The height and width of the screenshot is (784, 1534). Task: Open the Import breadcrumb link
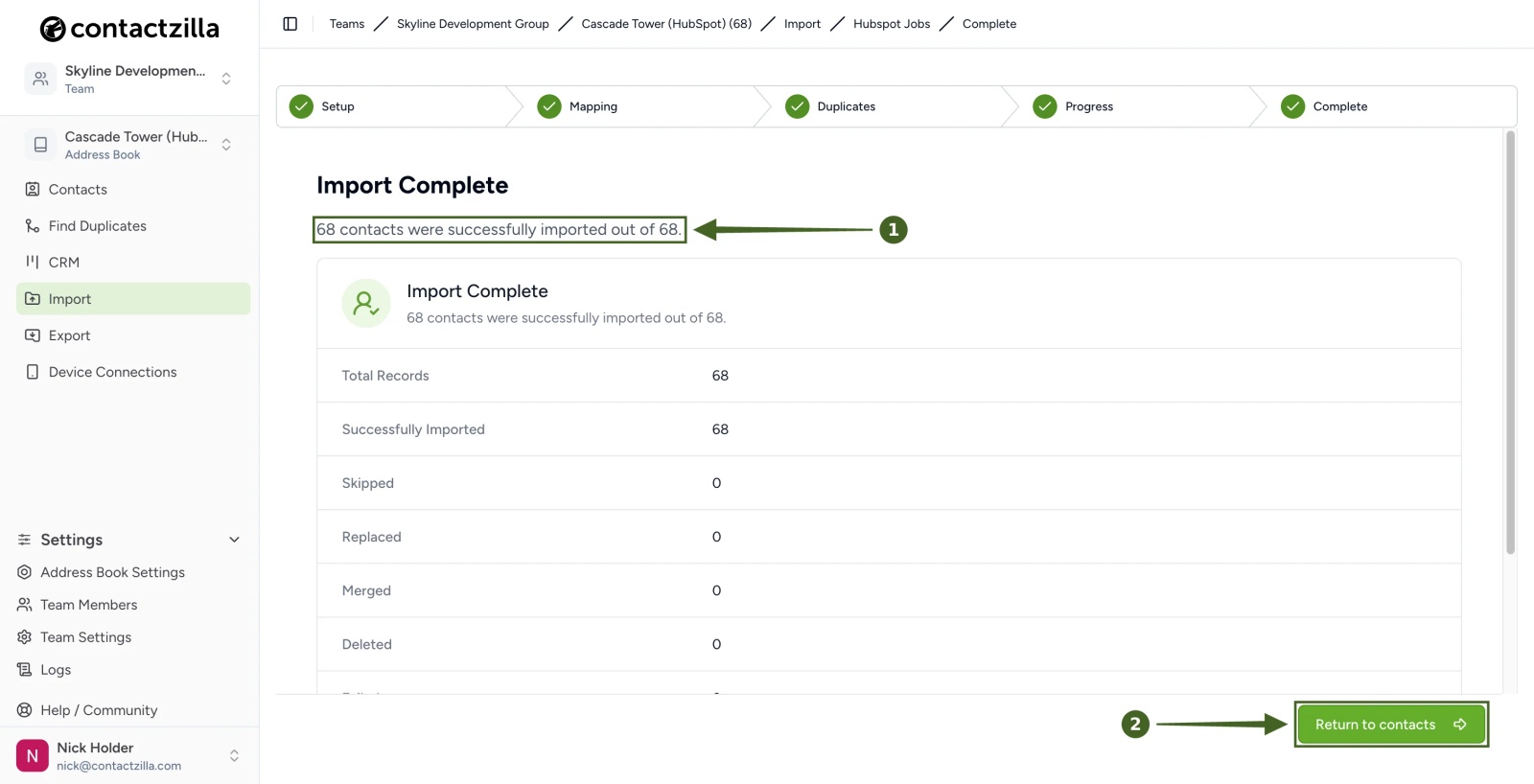[802, 24]
